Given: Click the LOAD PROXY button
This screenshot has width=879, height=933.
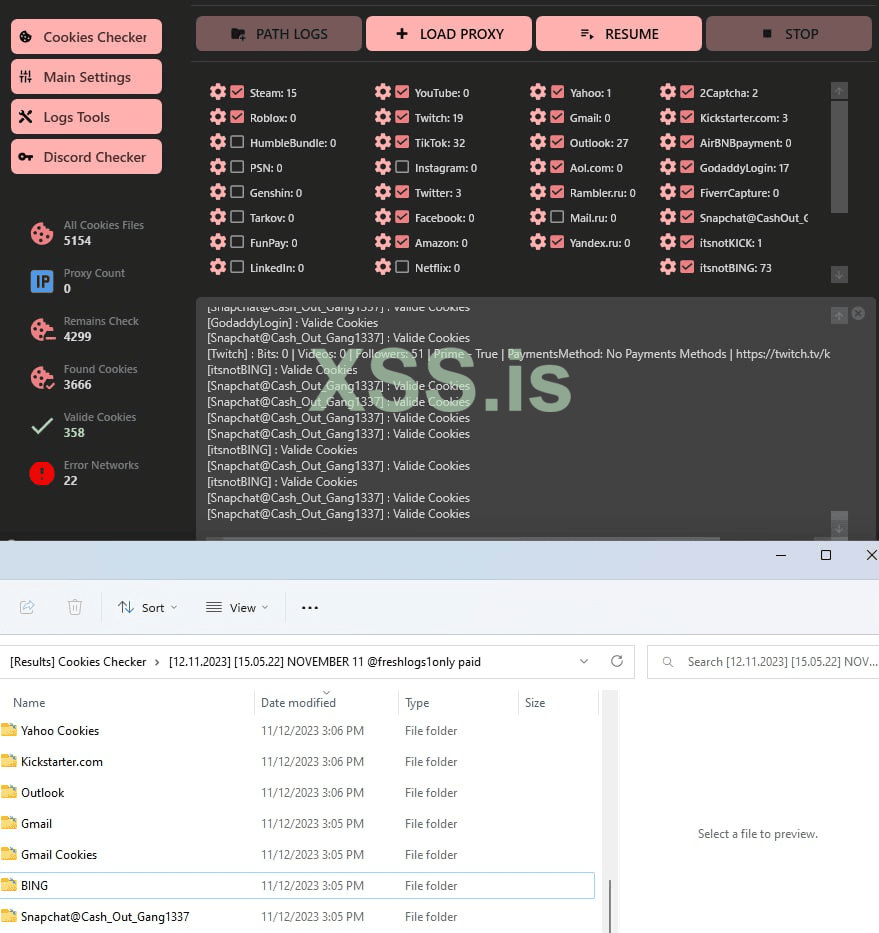Looking at the screenshot, I should [x=449, y=34].
